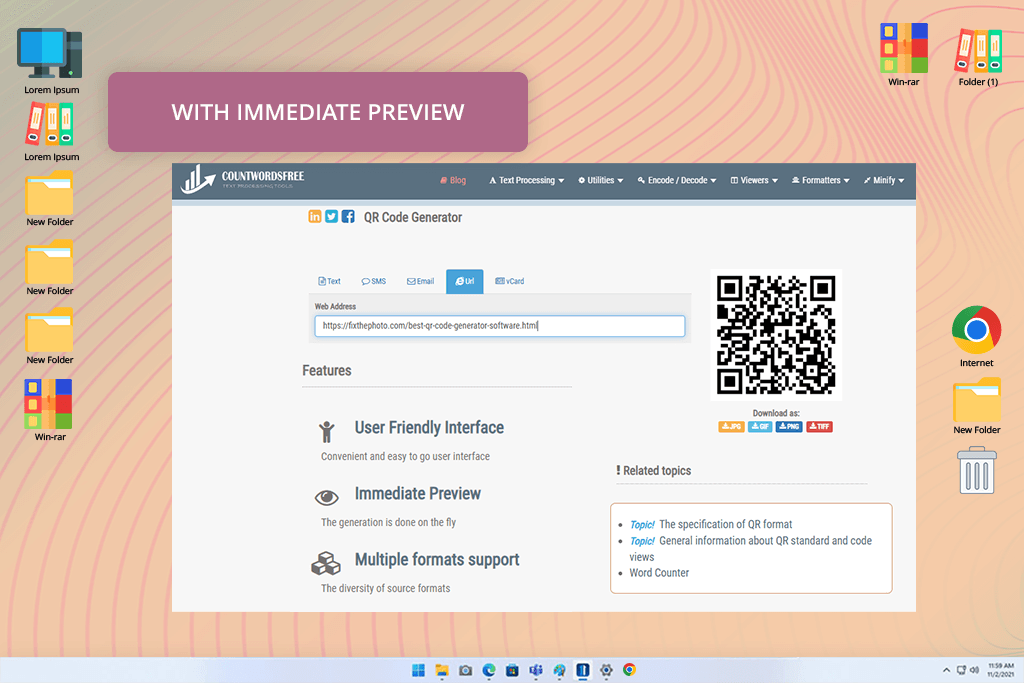The width and height of the screenshot is (1024, 683).
Task: Click the 'QR Code Generator' page title
Action: click(413, 217)
